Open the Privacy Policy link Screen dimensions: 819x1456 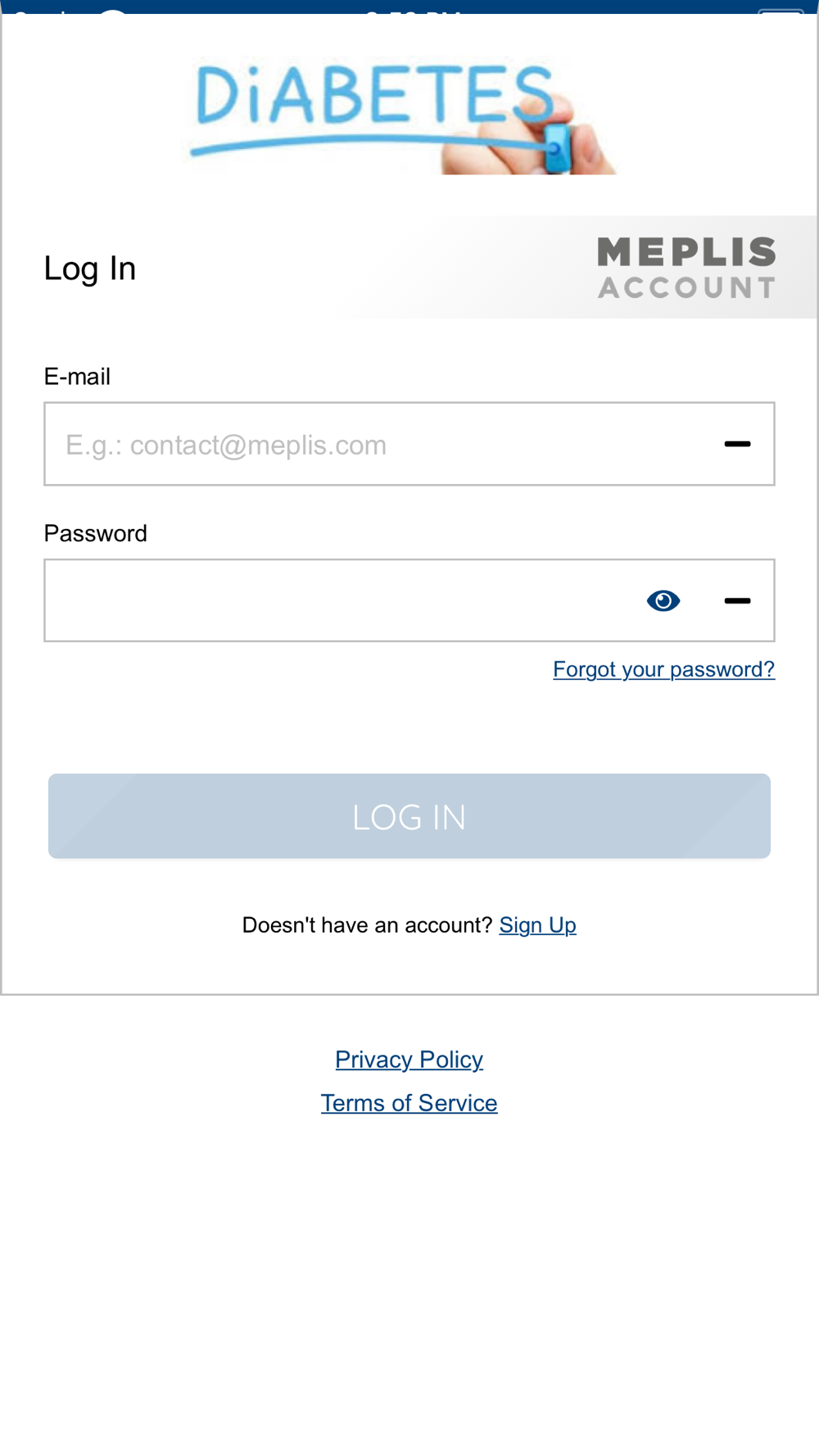[x=409, y=1060]
